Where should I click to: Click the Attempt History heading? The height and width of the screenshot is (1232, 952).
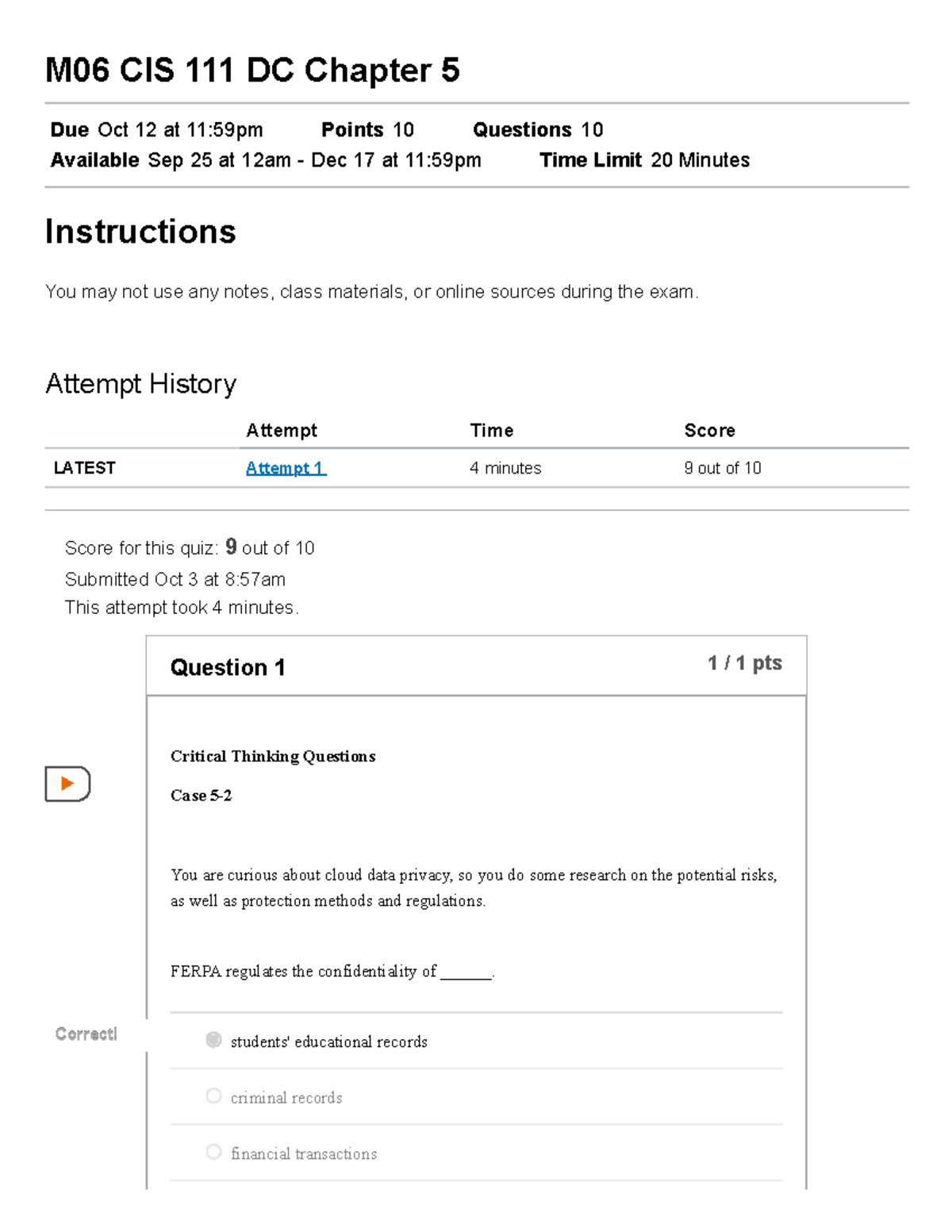140,384
